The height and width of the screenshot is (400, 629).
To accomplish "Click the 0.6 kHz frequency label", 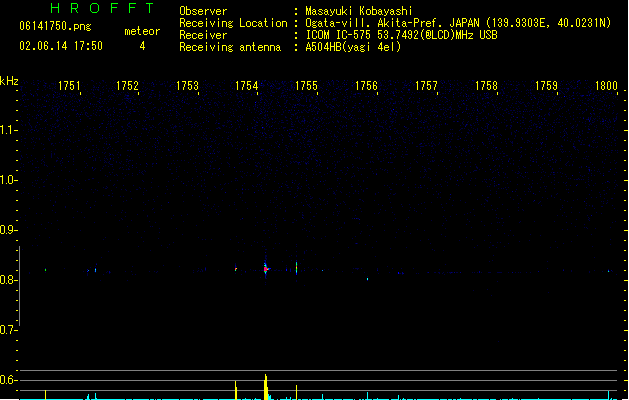I will 8,380.
